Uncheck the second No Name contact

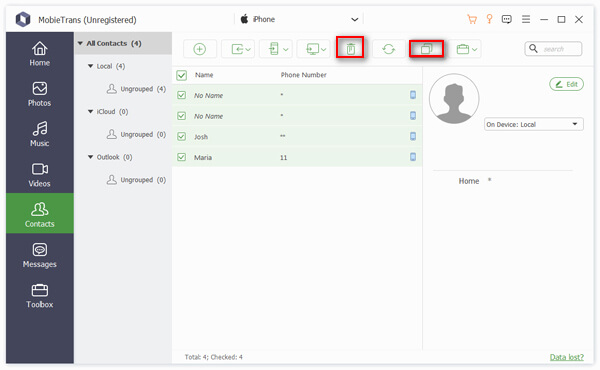[x=181, y=116]
